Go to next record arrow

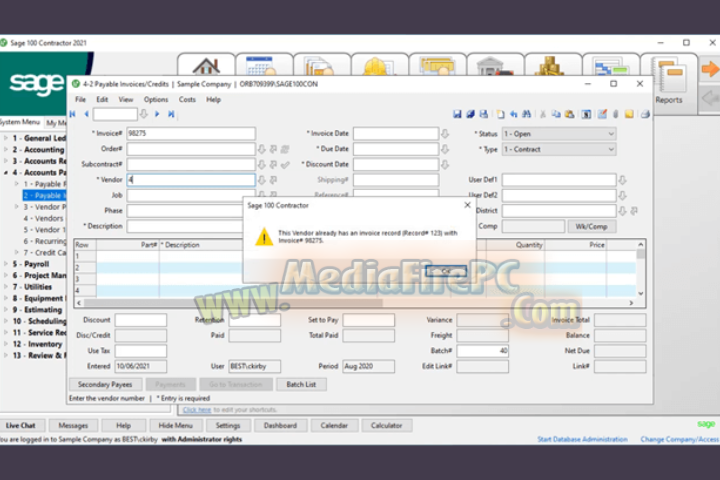(x=157, y=114)
